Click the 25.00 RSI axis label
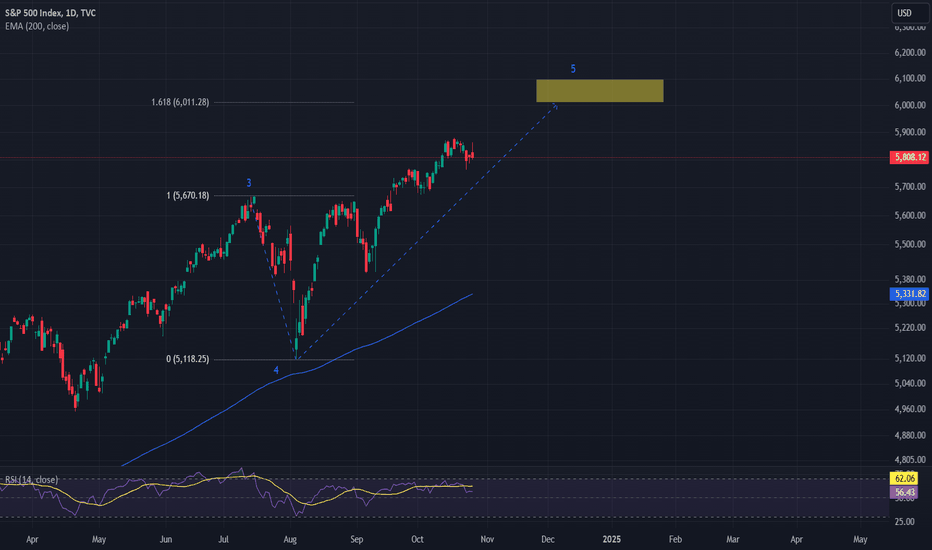 pos(904,521)
